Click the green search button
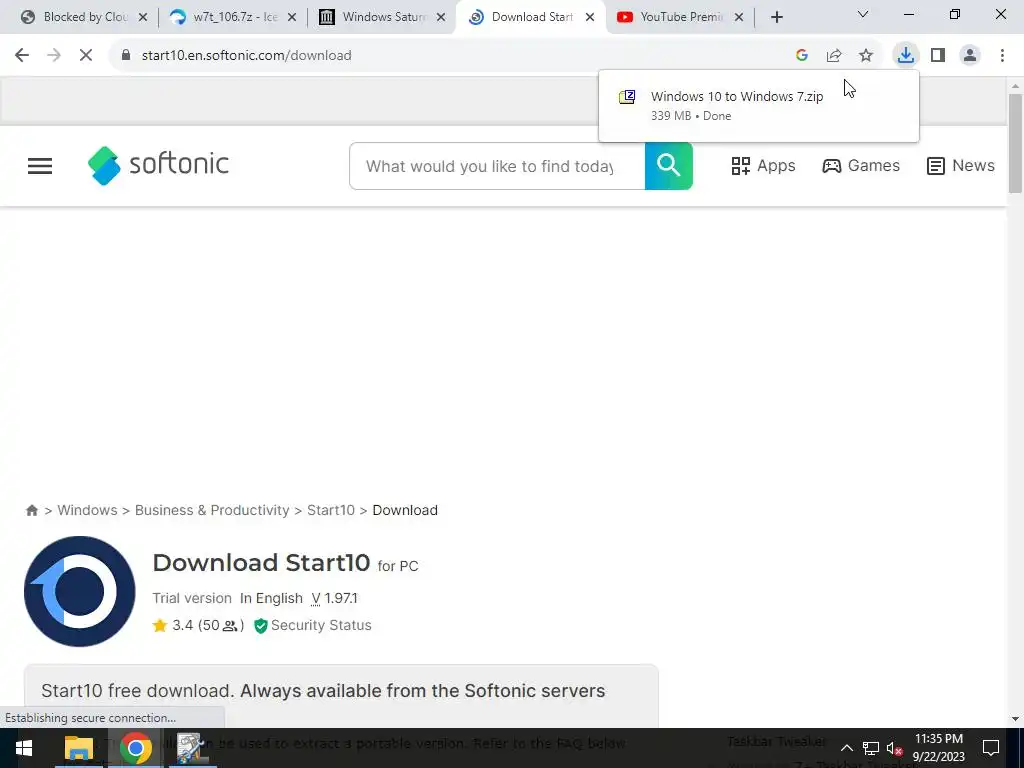This screenshot has width=1024, height=768. pos(669,166)
